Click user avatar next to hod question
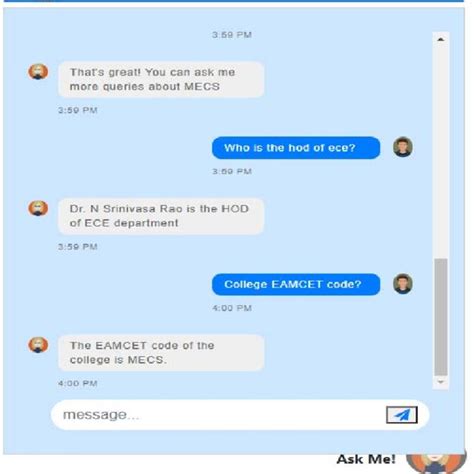 coord(403,147)
